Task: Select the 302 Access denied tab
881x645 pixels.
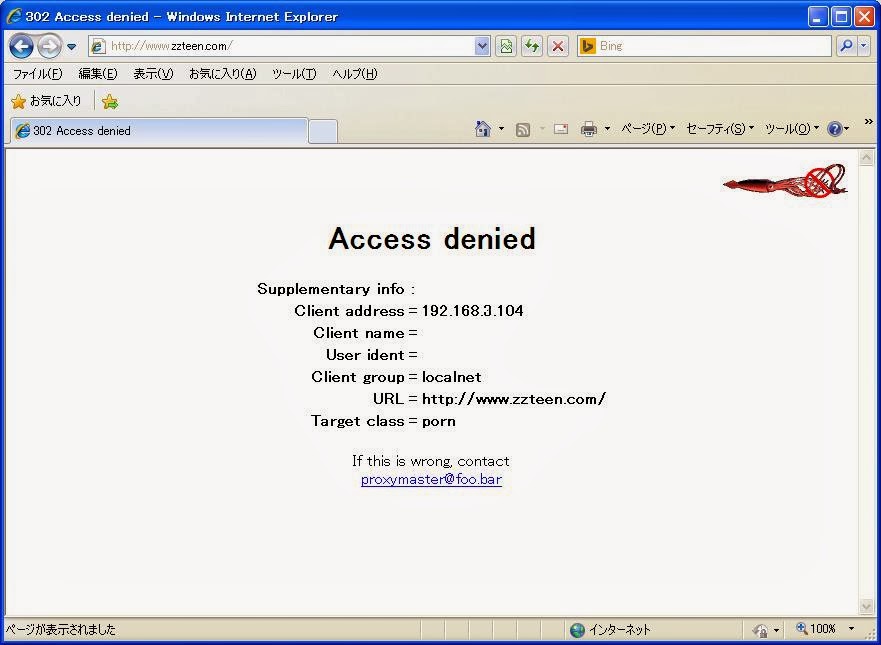Action: (x=159, y=131)
